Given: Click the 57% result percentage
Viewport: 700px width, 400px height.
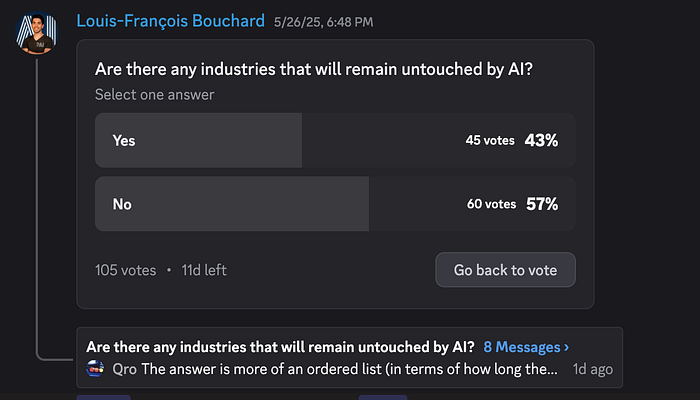Looking at the screenshot, I should (541, 204).
